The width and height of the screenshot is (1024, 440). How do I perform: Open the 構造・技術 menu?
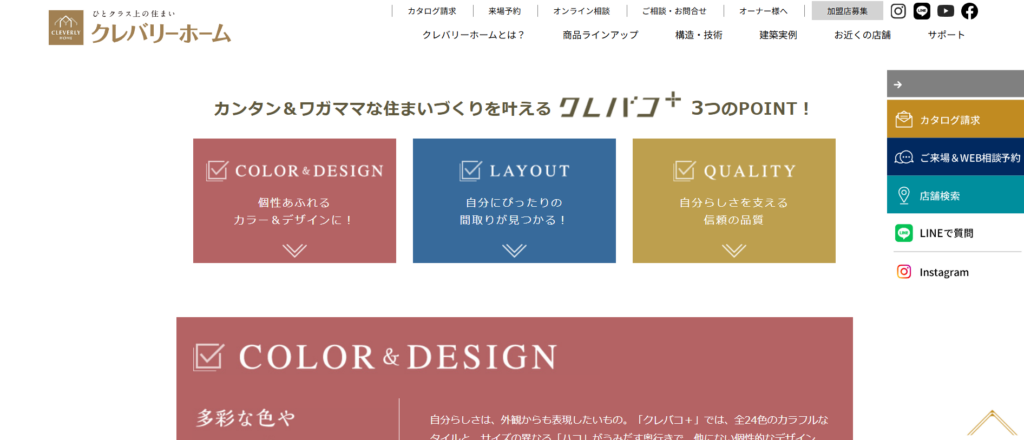[x=699, y=35]
